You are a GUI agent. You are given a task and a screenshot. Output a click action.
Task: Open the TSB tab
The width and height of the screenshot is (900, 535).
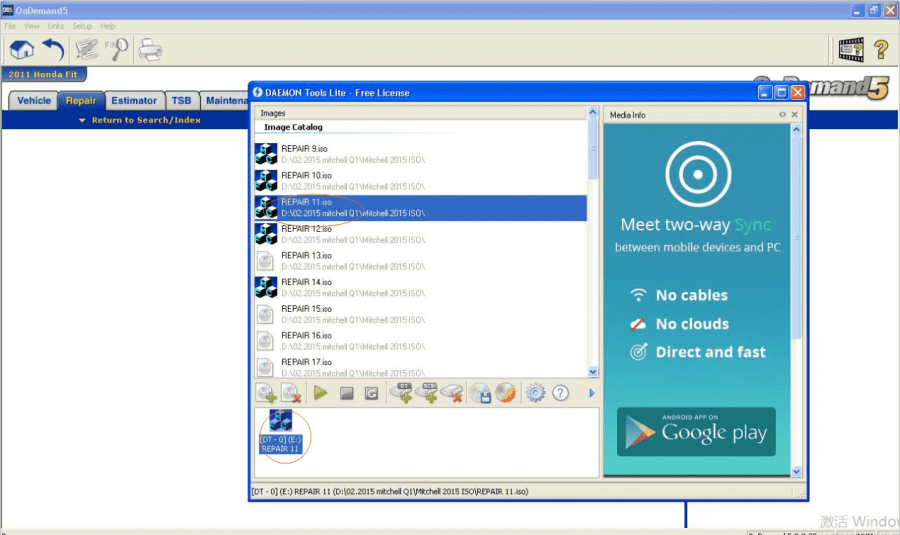point(181,100)
